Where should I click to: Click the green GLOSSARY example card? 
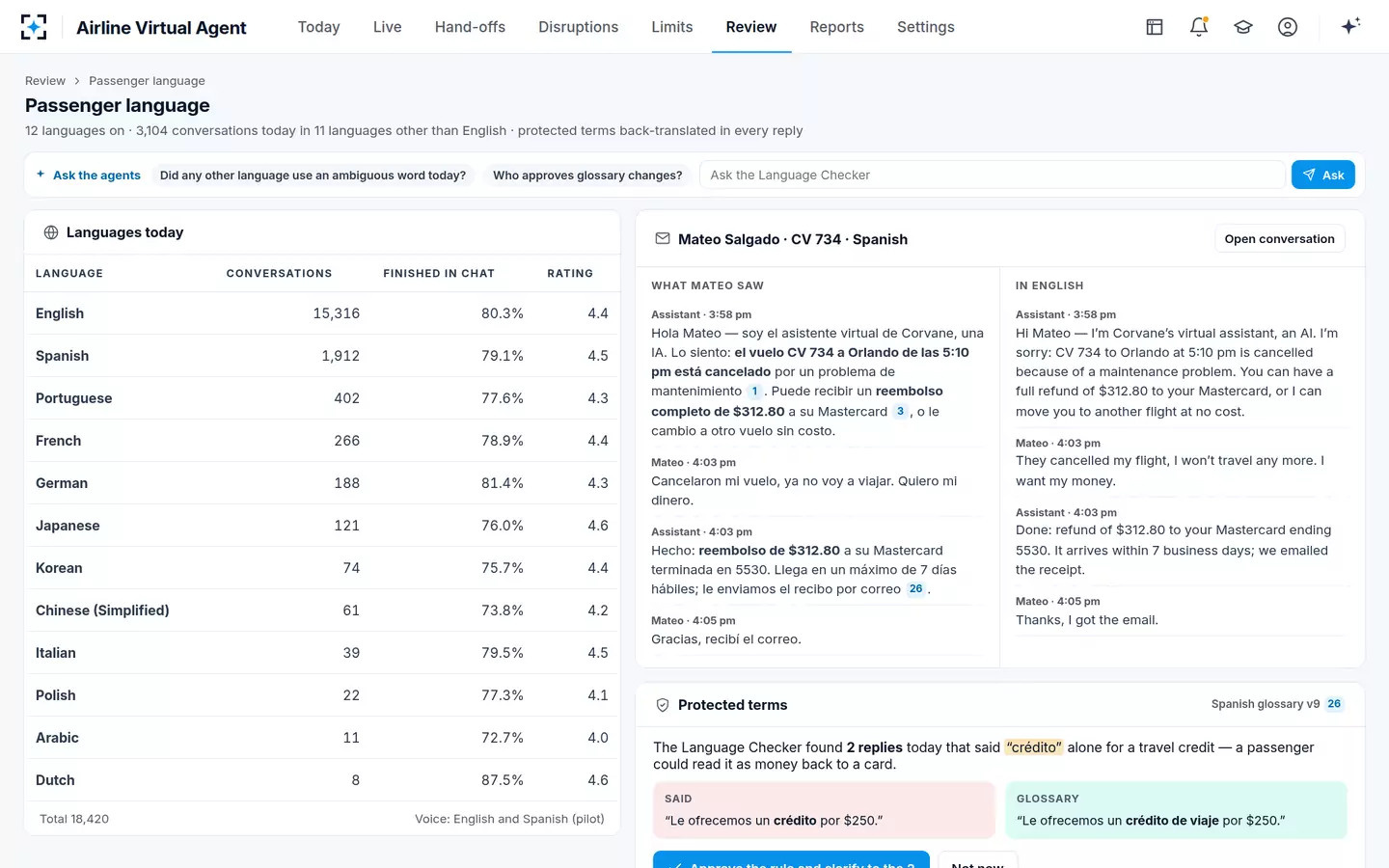pos(1176,810)
